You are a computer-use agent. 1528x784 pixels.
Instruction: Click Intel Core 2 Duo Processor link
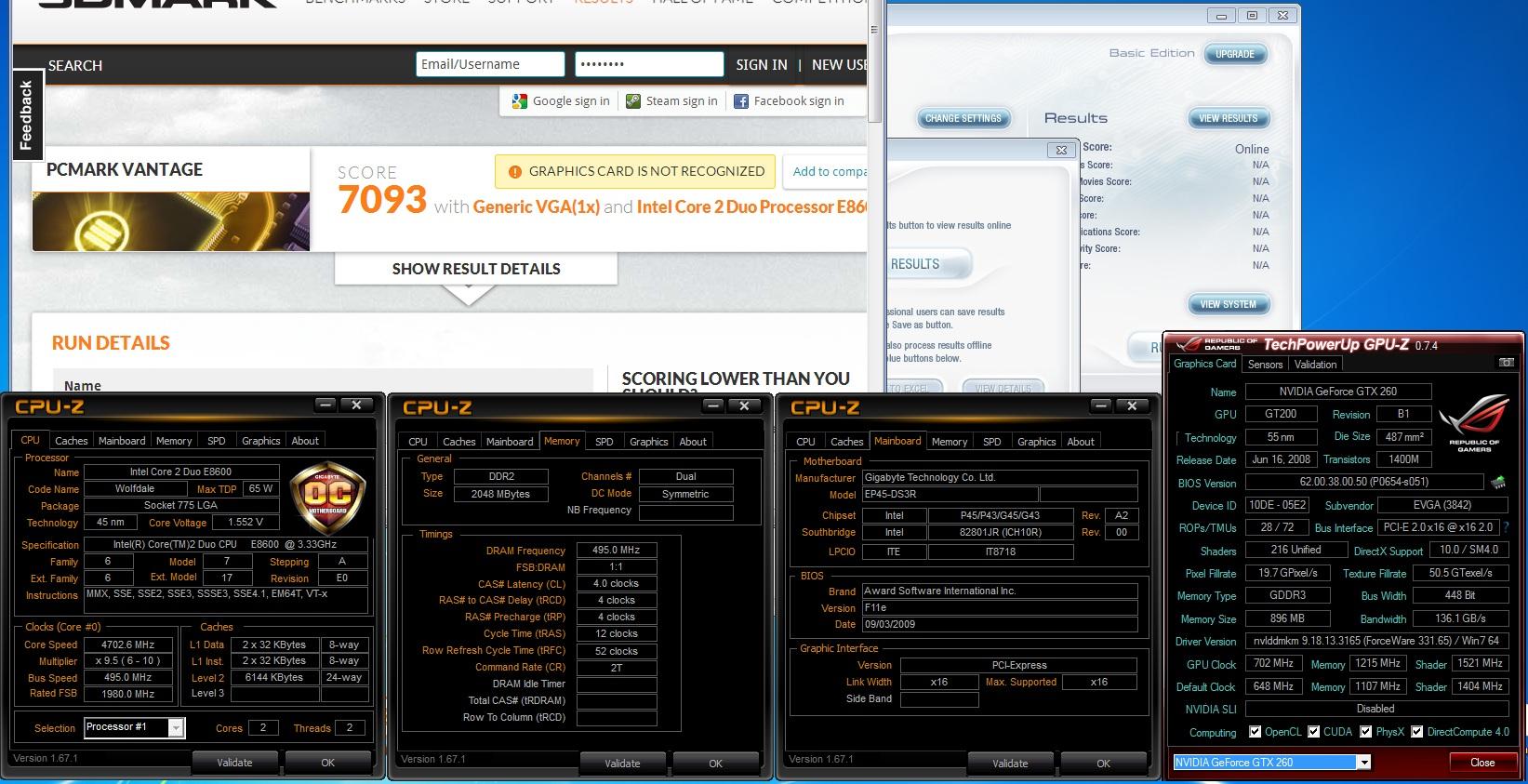tap(751, 206)
